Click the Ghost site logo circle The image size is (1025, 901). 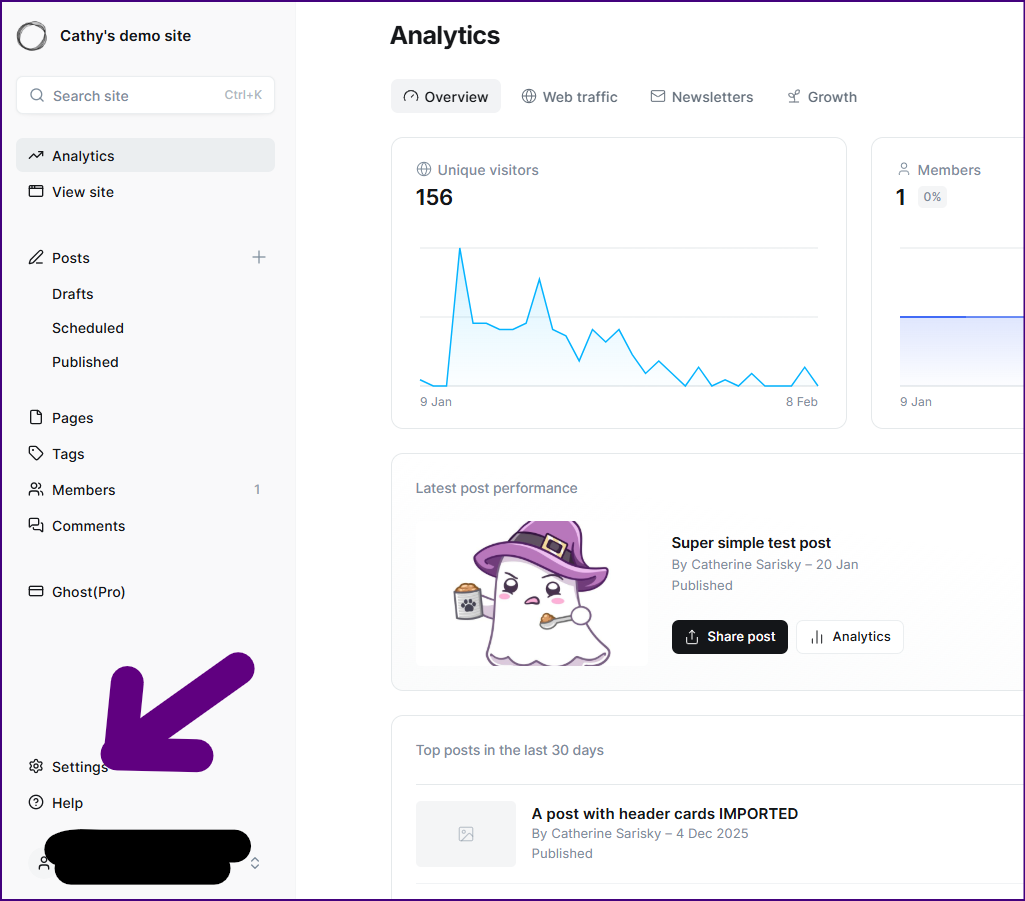coord(32,36)
